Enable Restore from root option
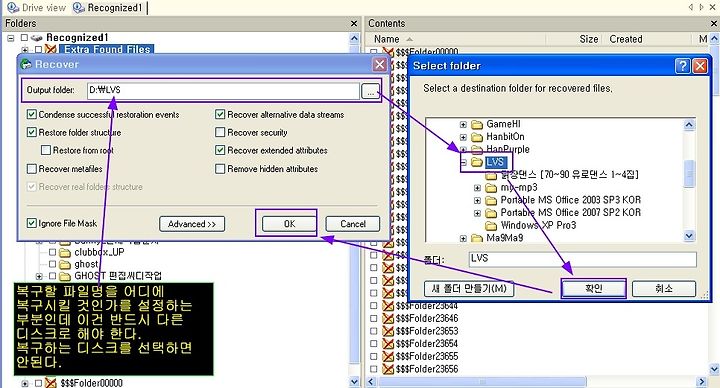 [x=45, y=150]
